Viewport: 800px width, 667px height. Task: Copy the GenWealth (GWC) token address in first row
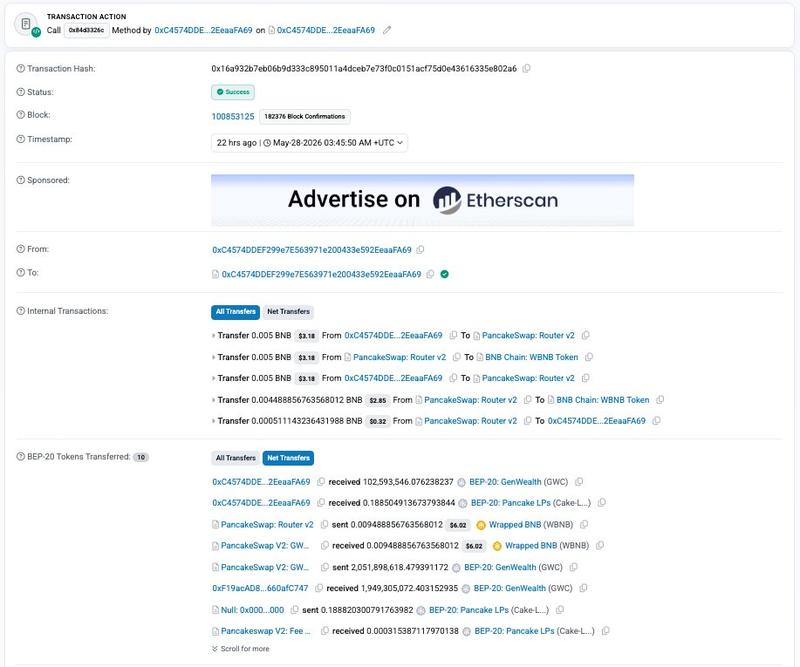(579, 481)
